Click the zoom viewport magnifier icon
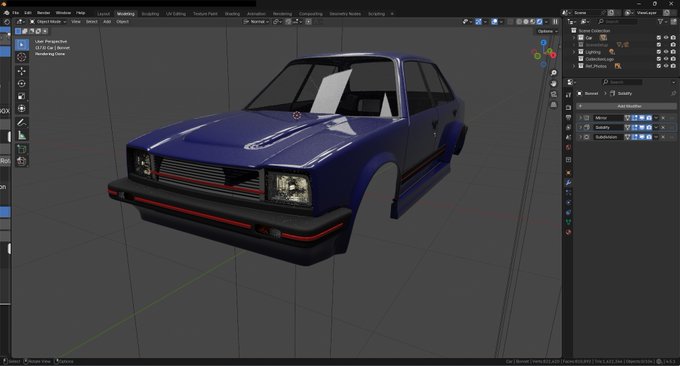680x366 pixels. 554,73
